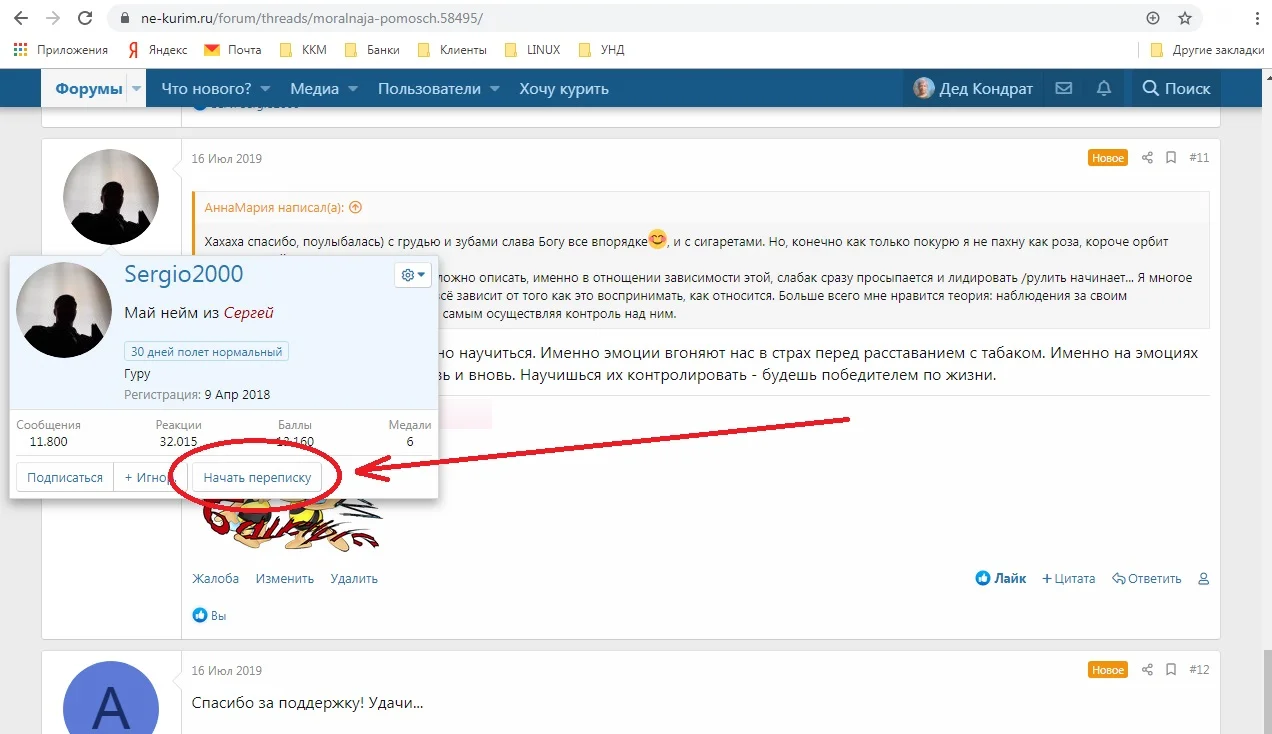Viewport: 1272px width, 734px height.
Task: Open the УНД bookmarks folder
Action: point(601,50)
